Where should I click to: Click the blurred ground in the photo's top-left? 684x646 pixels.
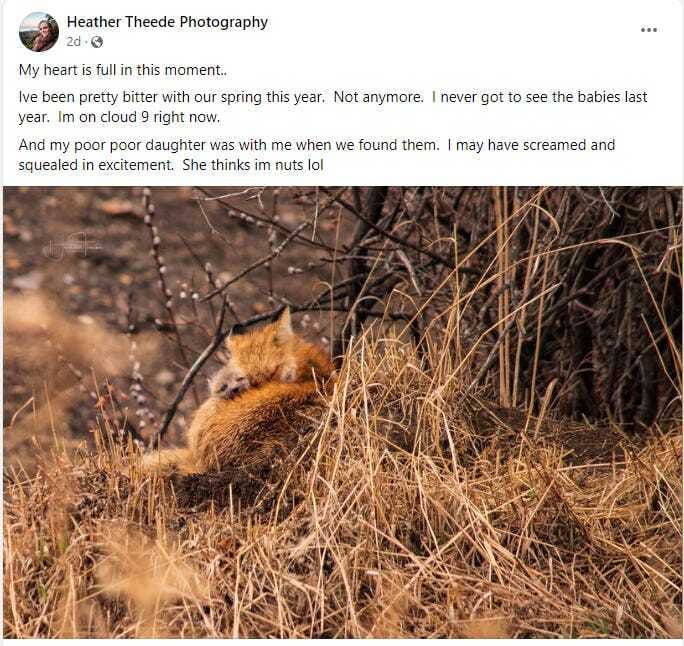(x=65, y=244)
